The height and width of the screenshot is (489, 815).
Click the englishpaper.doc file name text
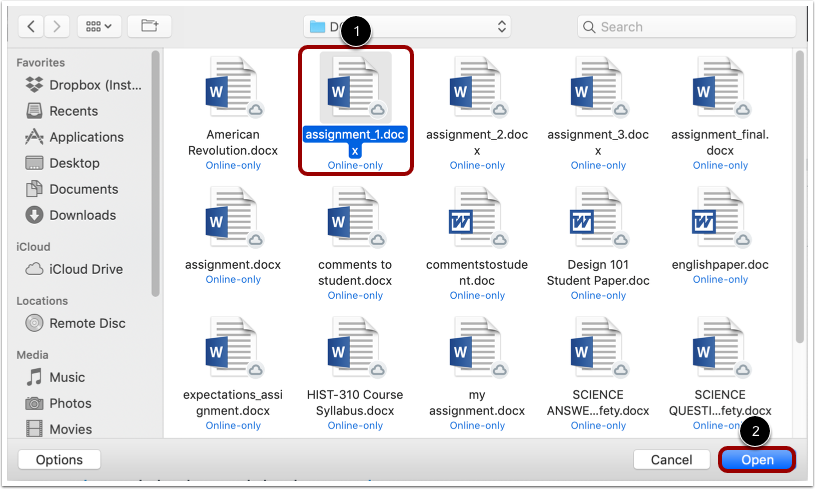click(x=720, y=265)
